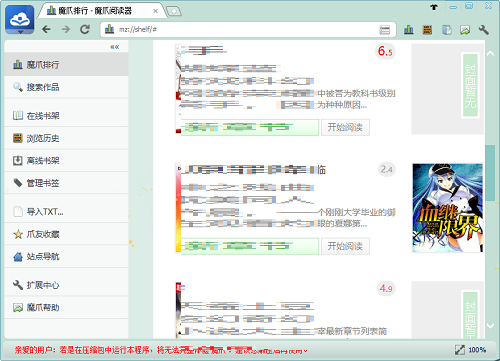Collapse the sidebar with double-arrow
This screenshot has width=500, height=361.
(115, 47)
